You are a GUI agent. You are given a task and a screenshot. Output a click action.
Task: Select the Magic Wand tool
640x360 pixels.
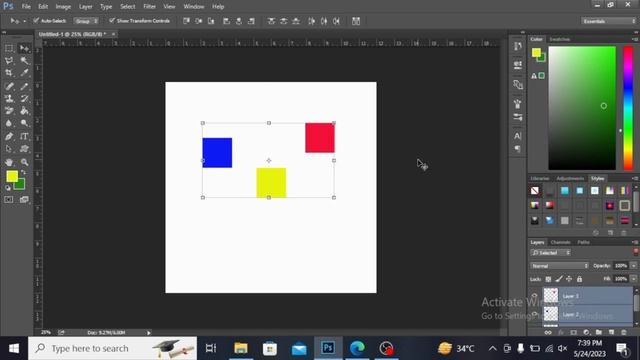[x=24, y=61]
